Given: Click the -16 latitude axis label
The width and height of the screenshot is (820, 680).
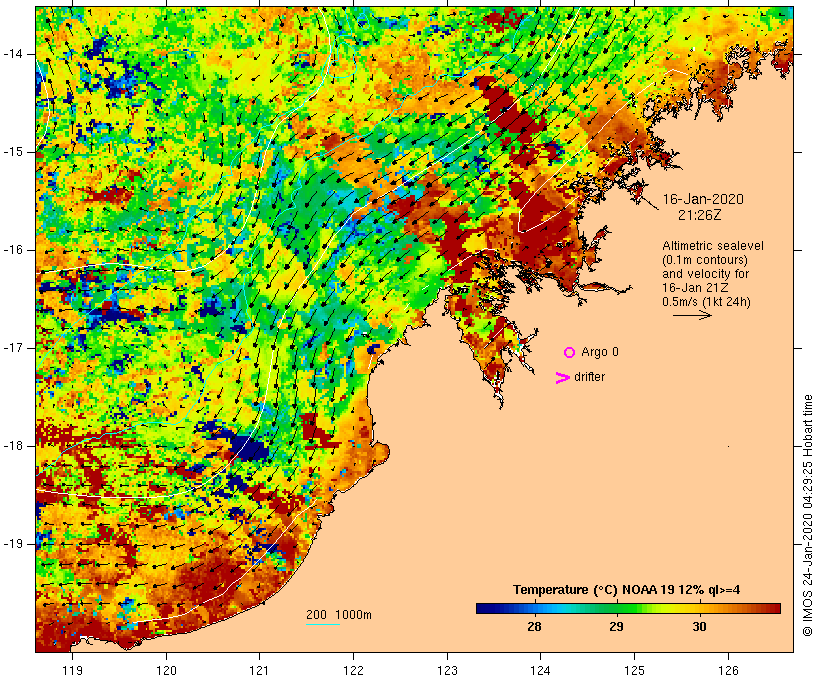Looking at the screenshot, I should (13, 250).
